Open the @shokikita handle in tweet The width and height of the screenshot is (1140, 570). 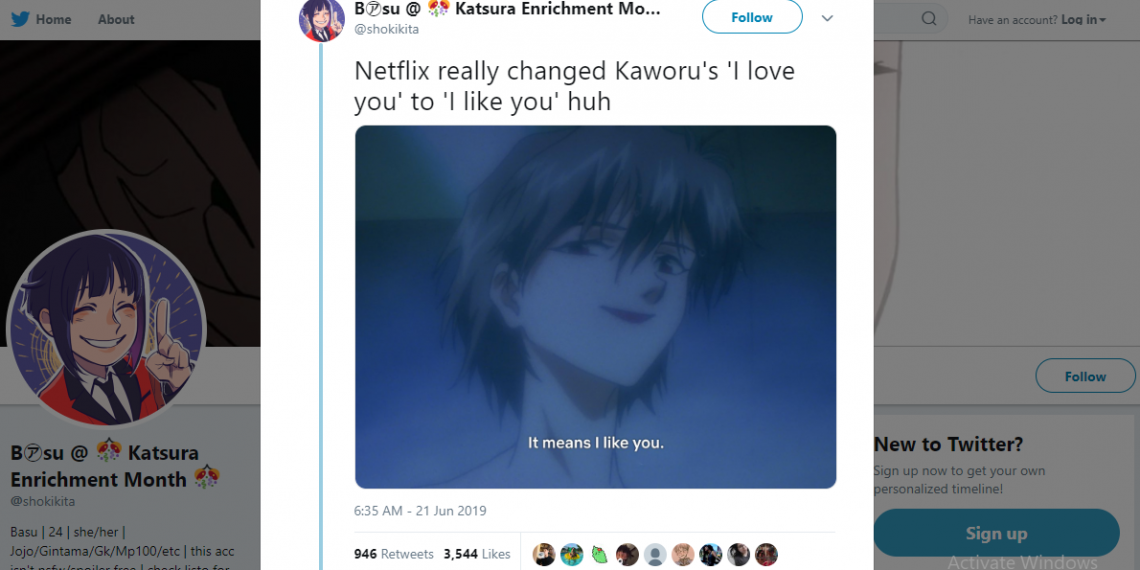[386, 30]
